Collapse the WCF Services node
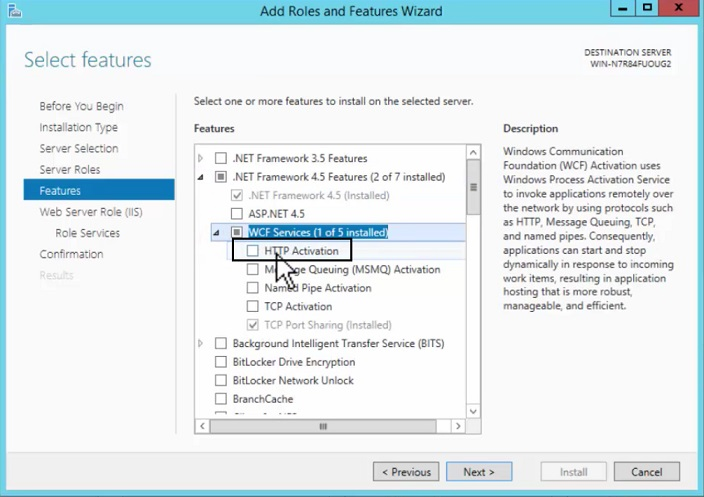The width and height of the screenshot is (704, 497). [216, 233]
